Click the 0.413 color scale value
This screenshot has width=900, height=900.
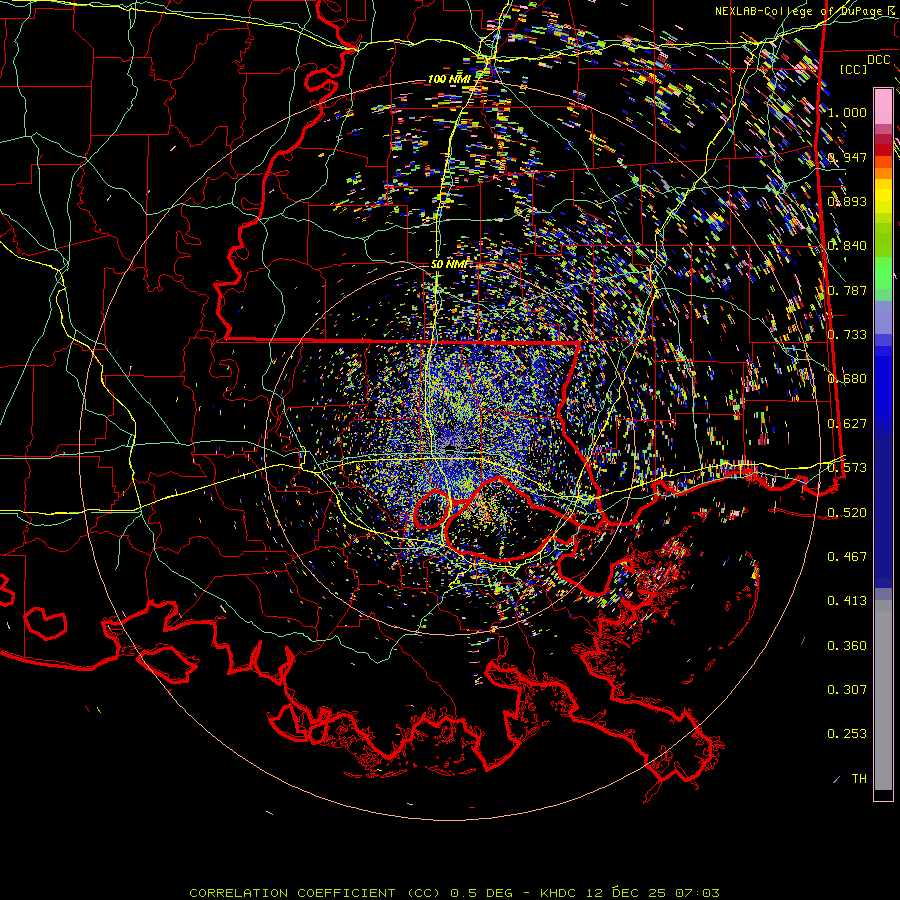point(847,601)
